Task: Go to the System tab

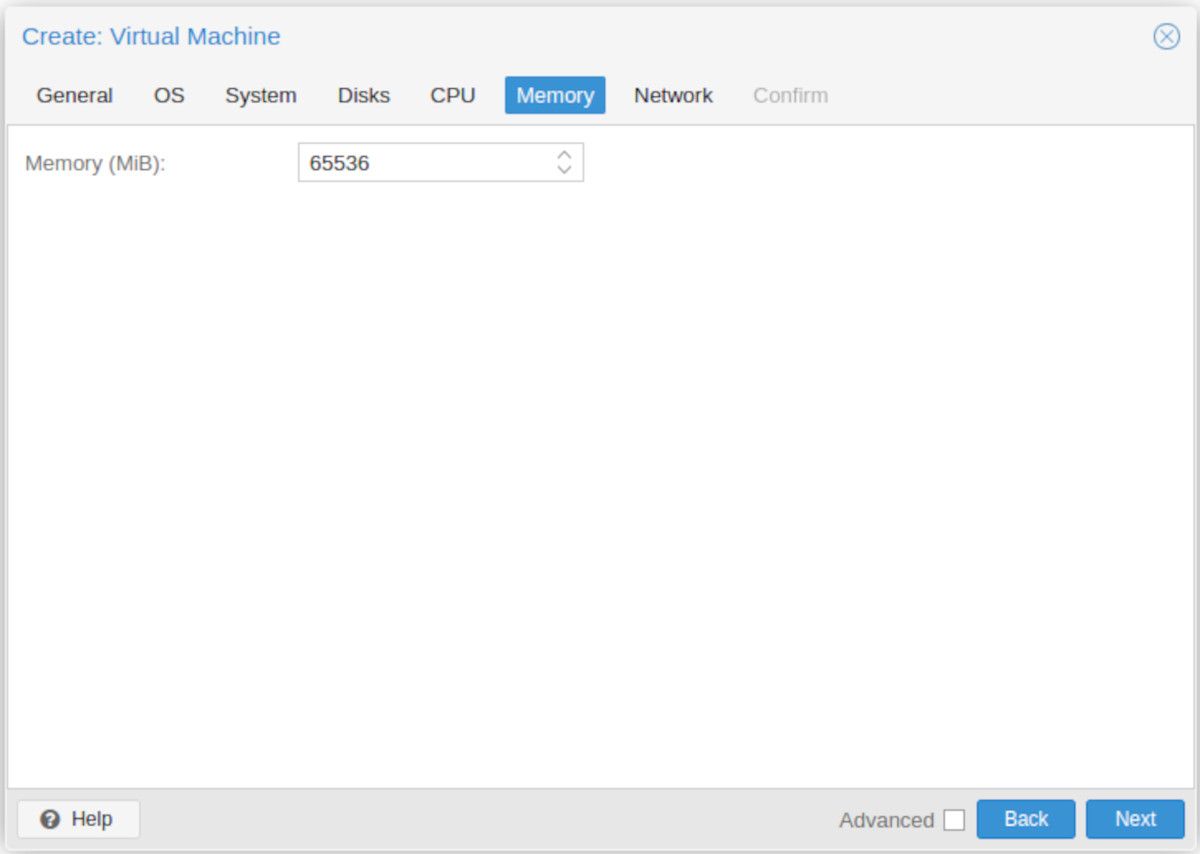Action: point(260,95)
